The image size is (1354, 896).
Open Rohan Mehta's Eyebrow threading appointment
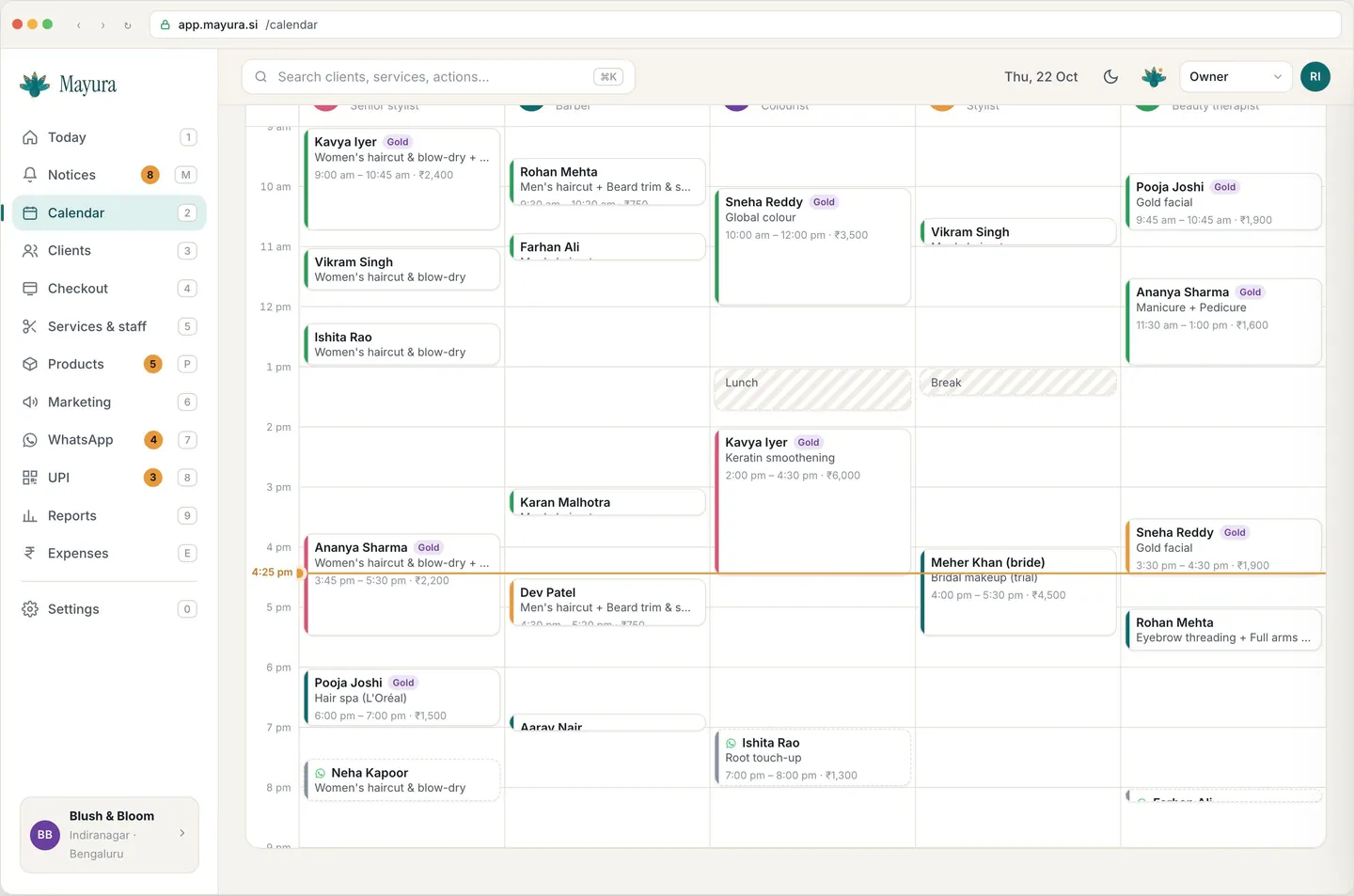click(1223, 630)
